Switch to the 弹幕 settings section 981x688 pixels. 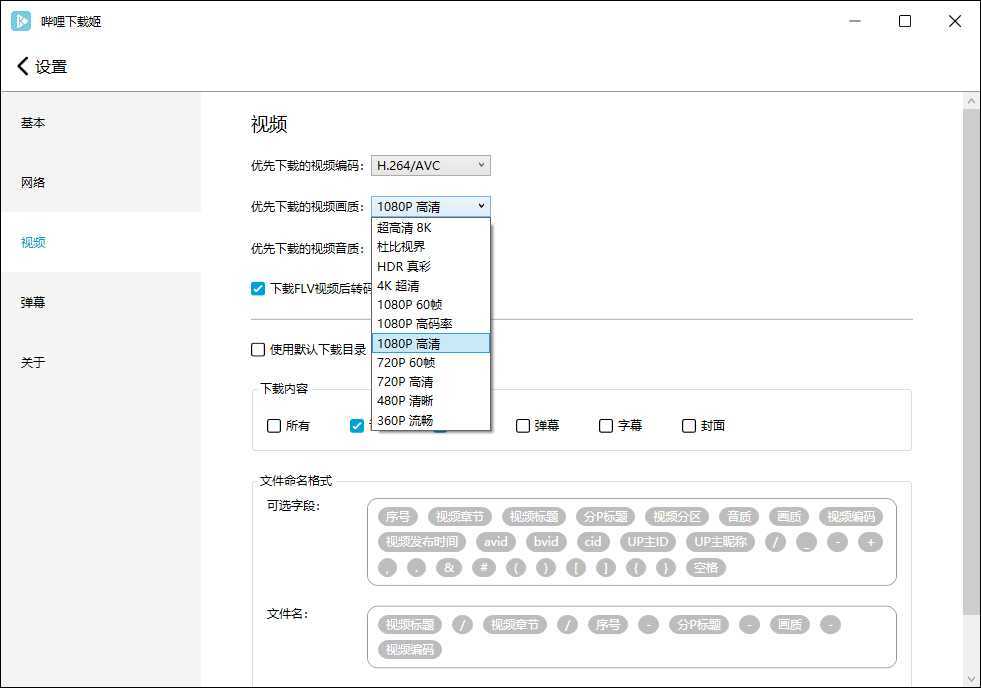[33, 302]
